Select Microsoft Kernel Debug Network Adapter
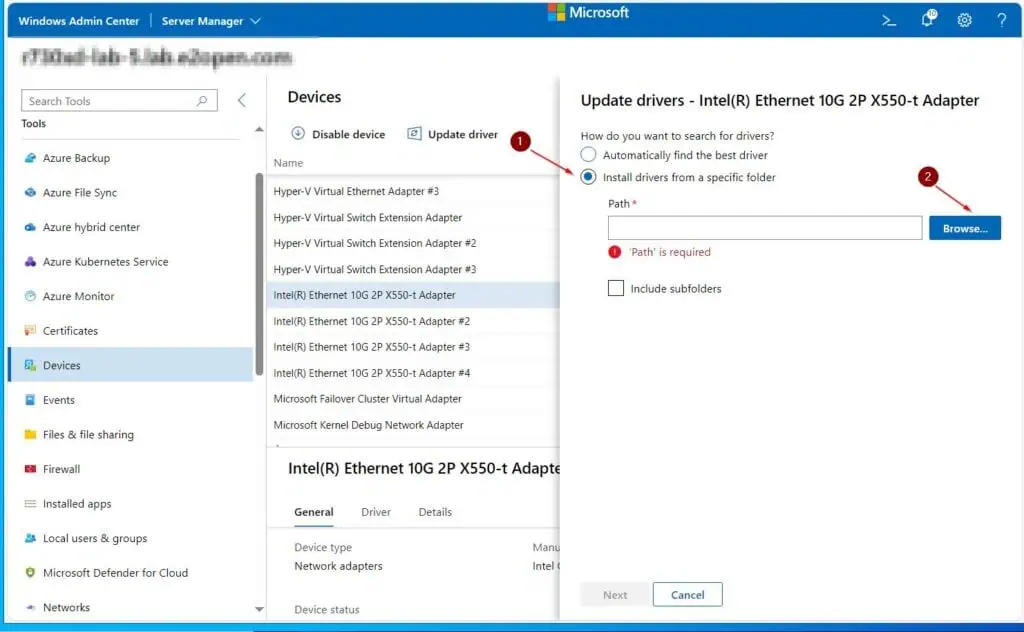This screenshot has width=1024, height=632. 413,425
